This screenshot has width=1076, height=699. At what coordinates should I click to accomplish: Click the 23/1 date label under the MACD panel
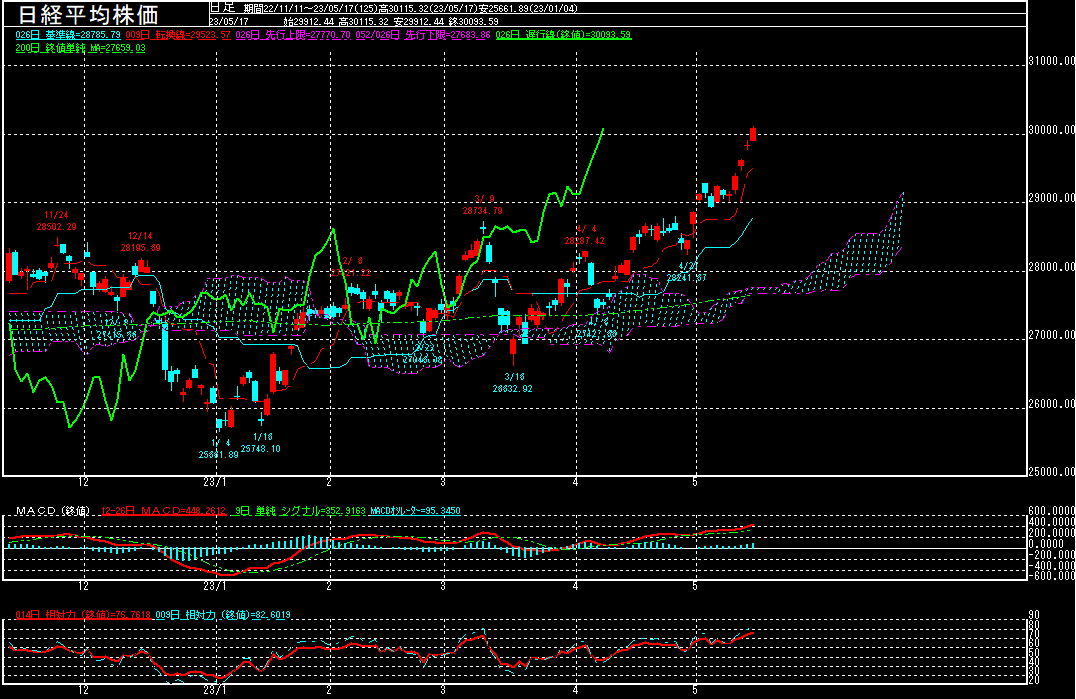[214, 586]
